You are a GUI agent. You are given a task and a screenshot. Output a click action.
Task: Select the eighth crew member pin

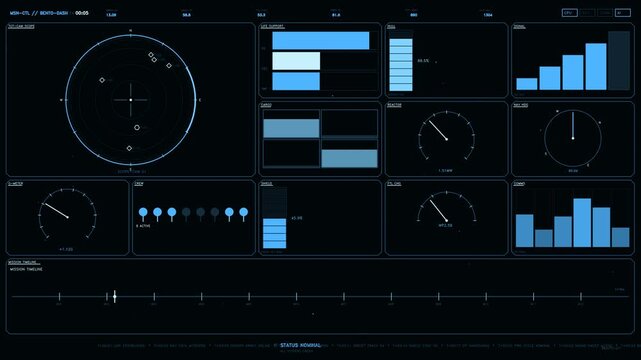[x=244, y=214]
